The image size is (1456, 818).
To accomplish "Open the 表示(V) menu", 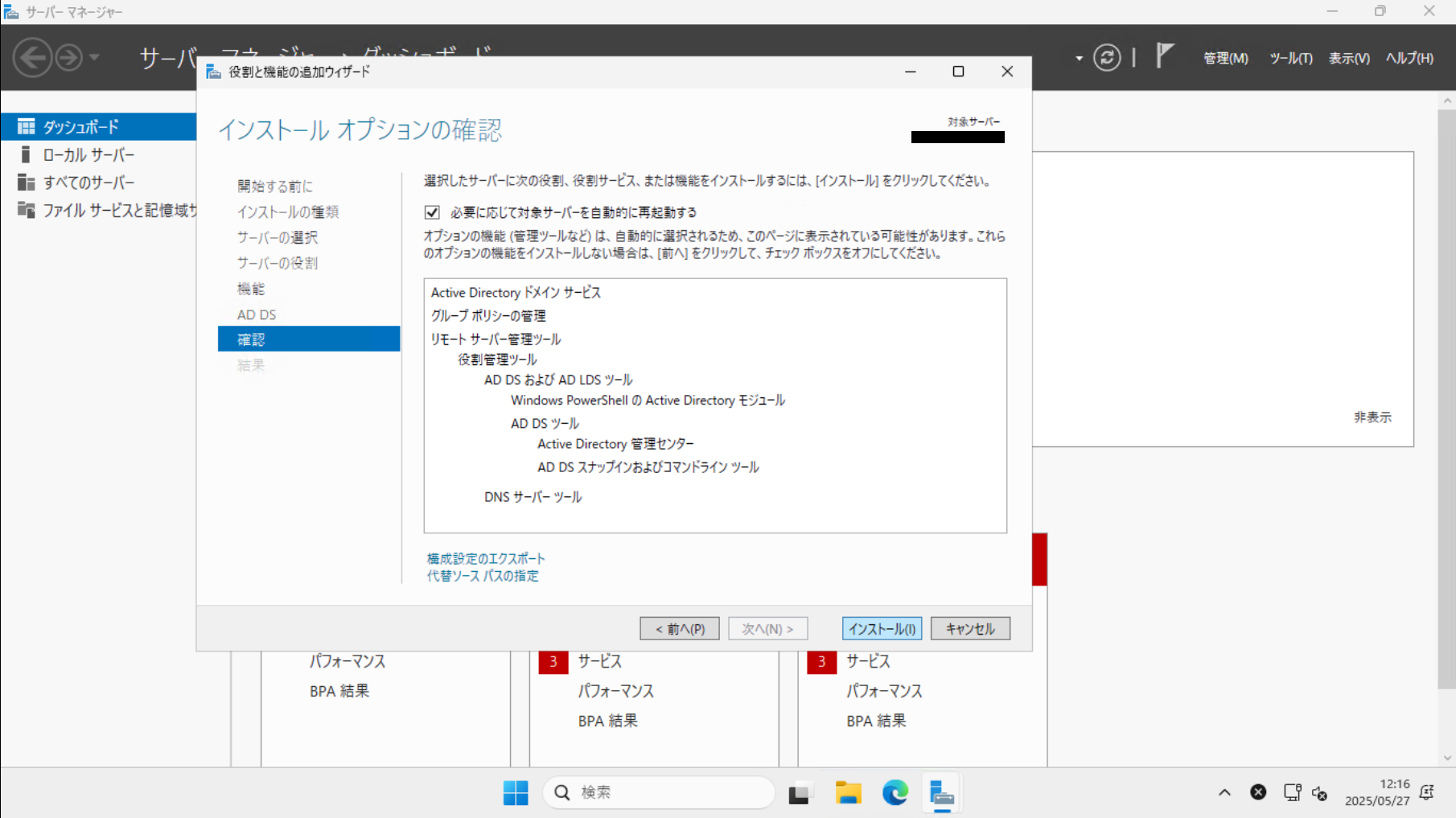I will (x=1349, y=58).
